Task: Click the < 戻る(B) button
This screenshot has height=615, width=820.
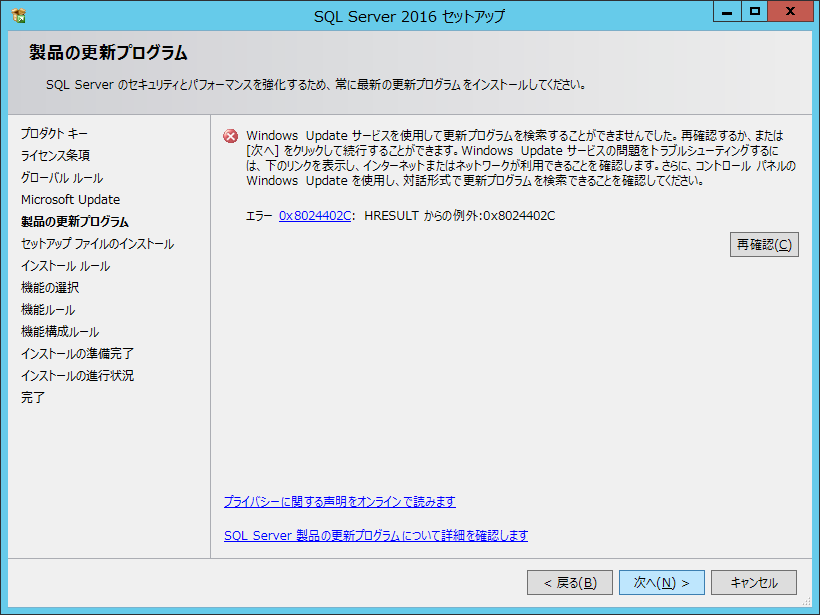Action: coord(569,583)
